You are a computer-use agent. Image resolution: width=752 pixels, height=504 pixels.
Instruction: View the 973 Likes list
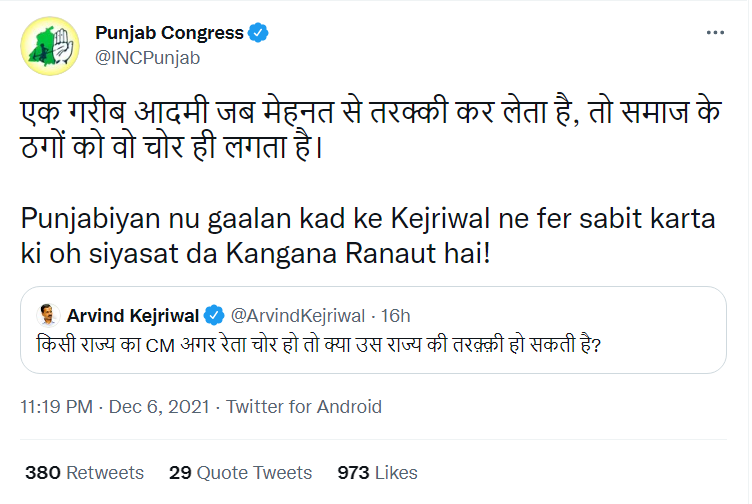click(x=377, y=472)
